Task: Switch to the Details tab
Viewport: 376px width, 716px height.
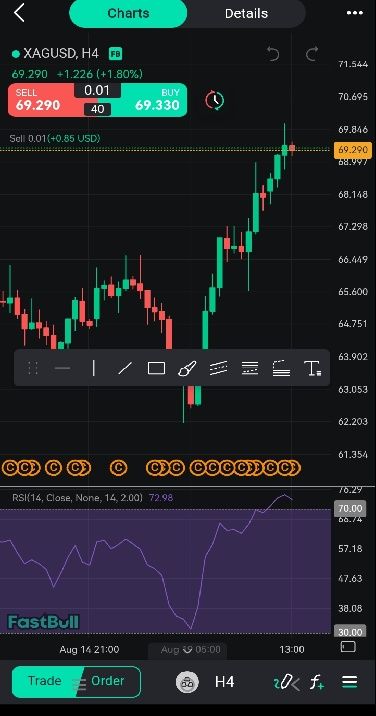Action: click(x=246, y=13)
